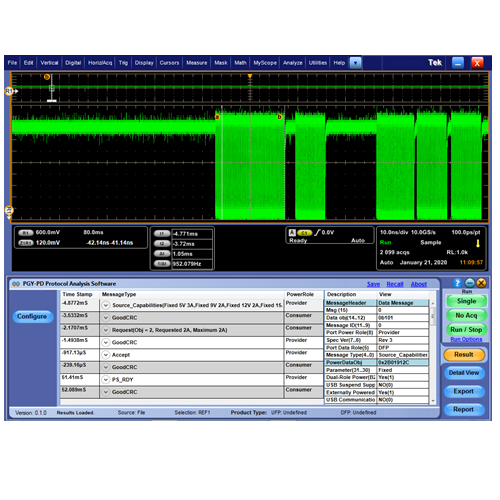Click the PGY-PD software logo icon
The width and height of the screenshot is (500, 500).
pyautogui.click(x=16, y=284)
